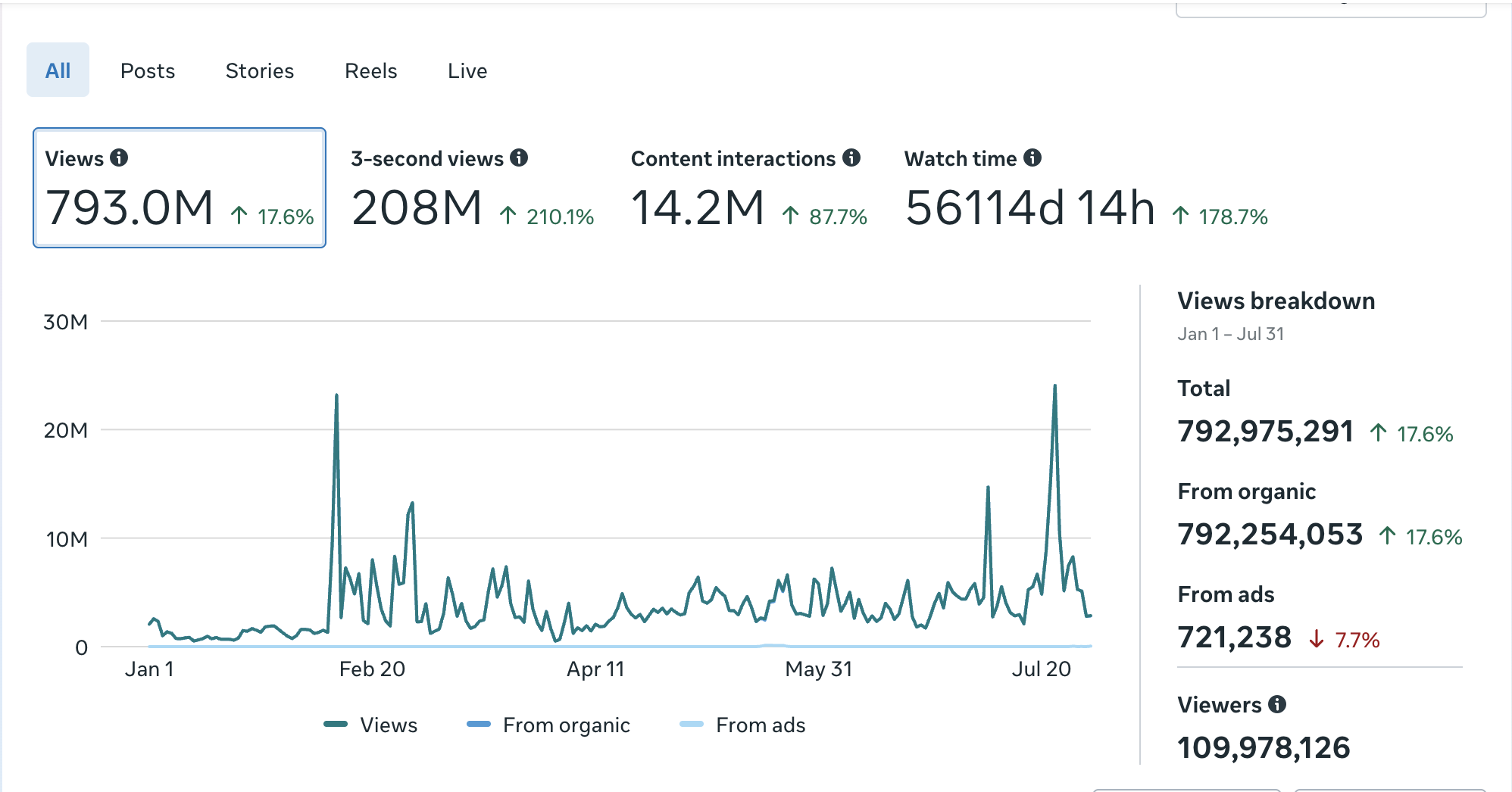This screenshot has height=792, width=1512.
Task: Select the All content tab
Action: 58,70
